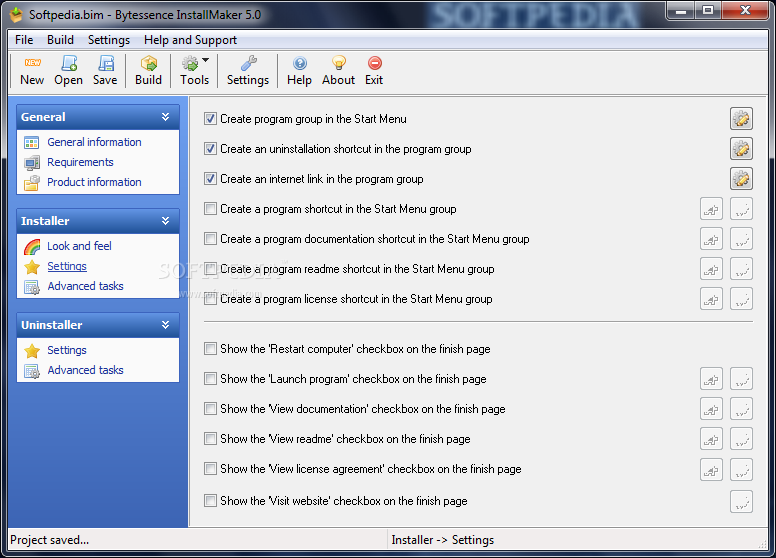Click arrow button on 'Launch program' row
The width and height of the screenshot is (776, 558).
(711, 379)
